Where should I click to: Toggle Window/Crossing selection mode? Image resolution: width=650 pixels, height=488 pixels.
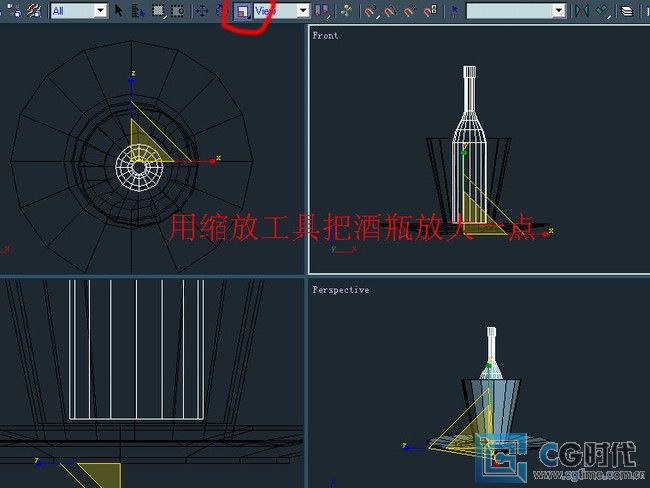[x=177, y=11]
